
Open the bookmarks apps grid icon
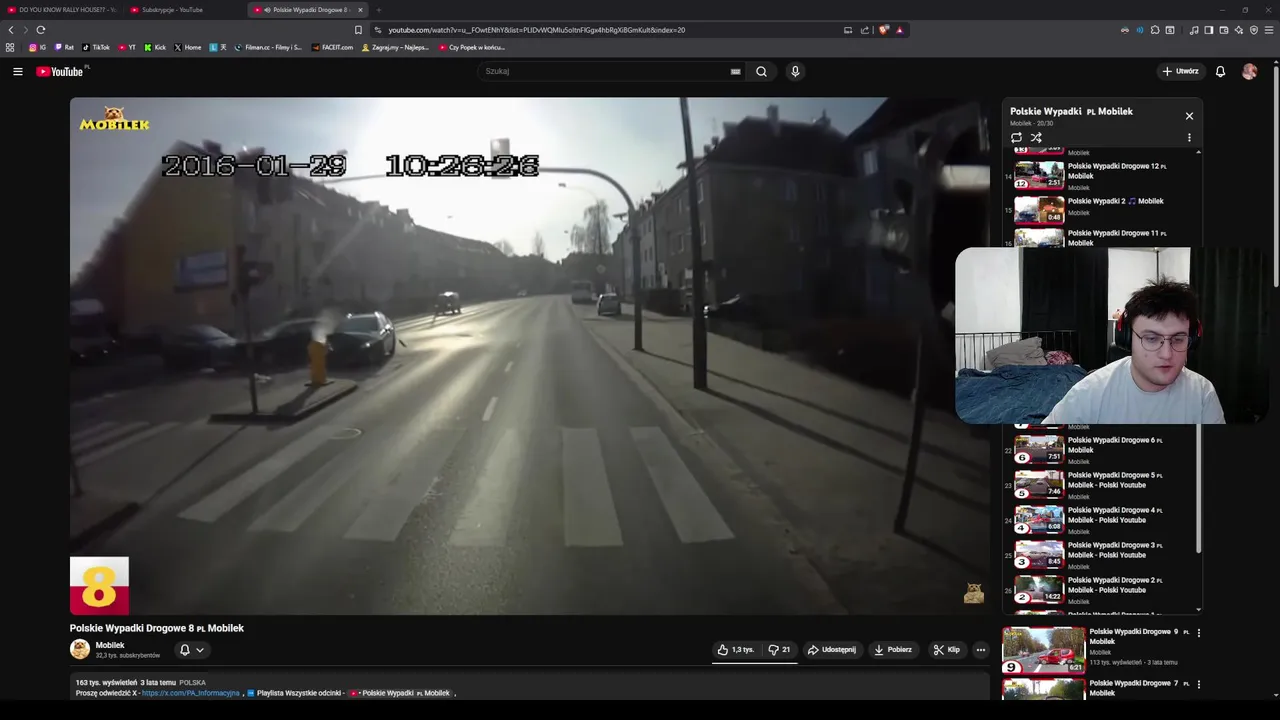point(10,47)
